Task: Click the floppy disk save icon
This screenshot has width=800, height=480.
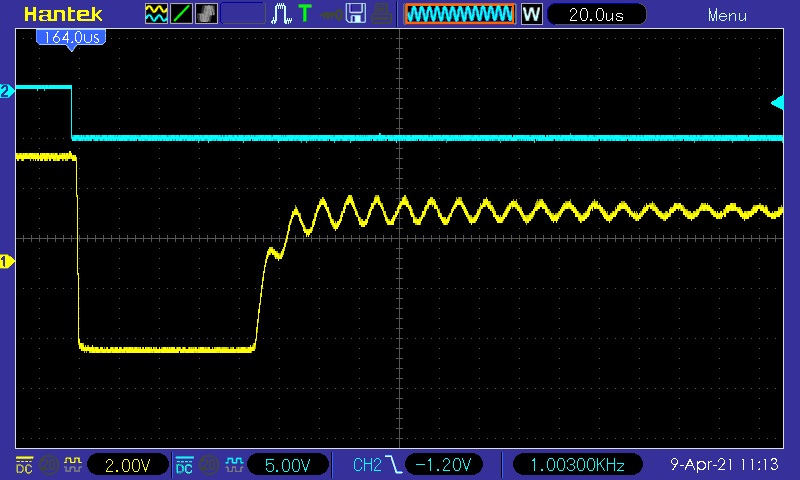Action: pyautogui.click(x=355, y=14)
